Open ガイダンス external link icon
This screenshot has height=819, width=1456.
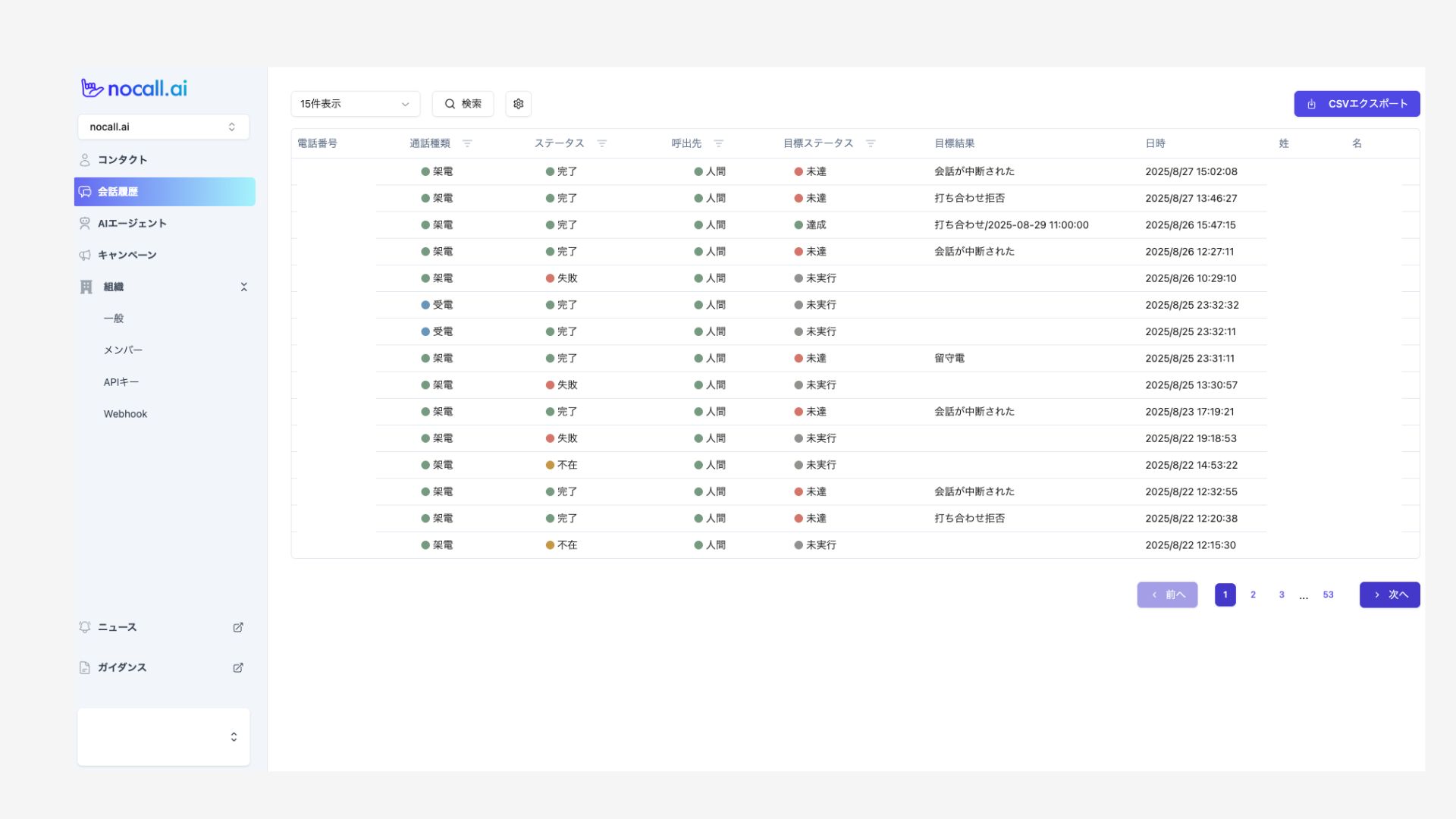click(238, 667)
